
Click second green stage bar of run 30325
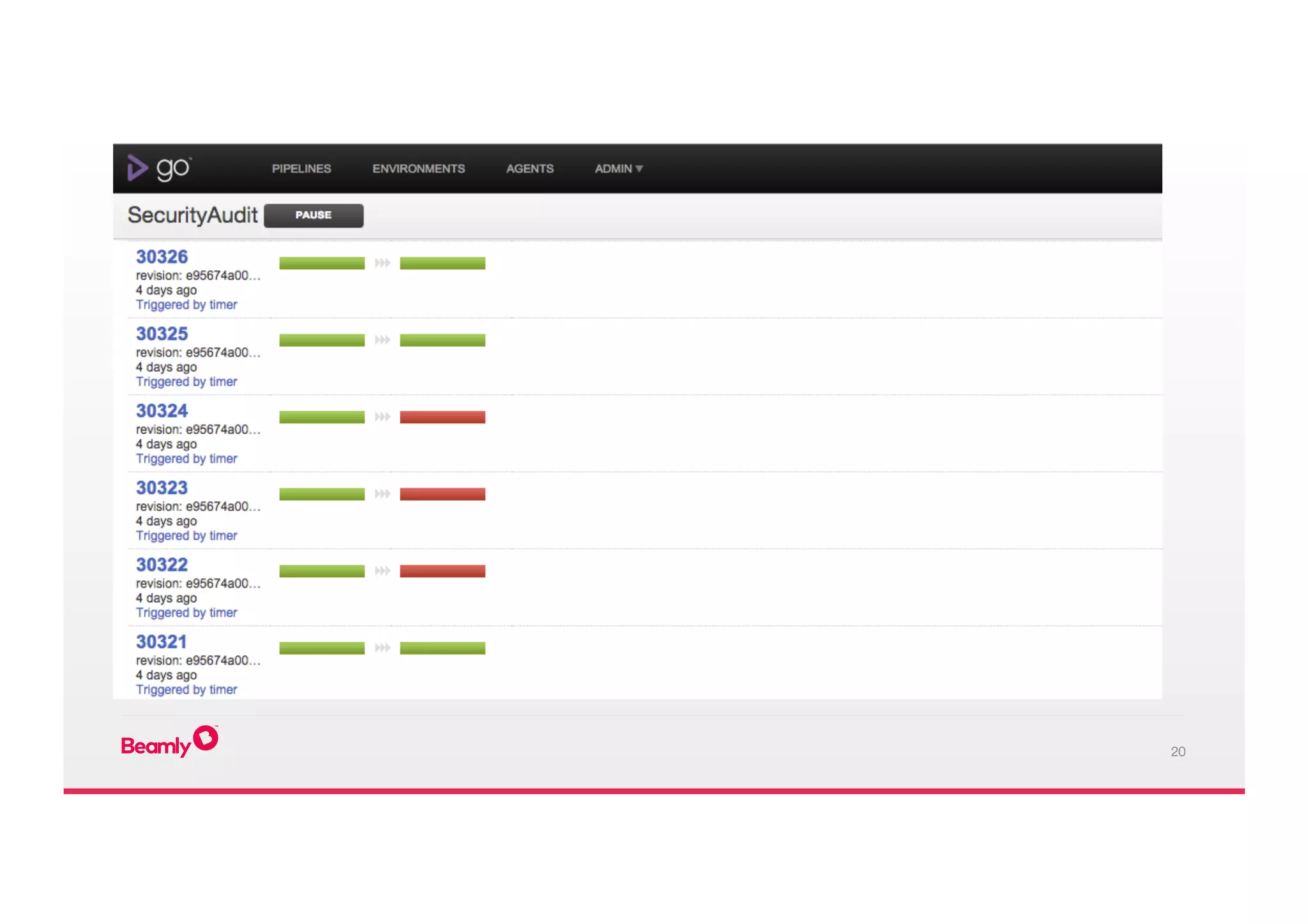pos(443,340)
